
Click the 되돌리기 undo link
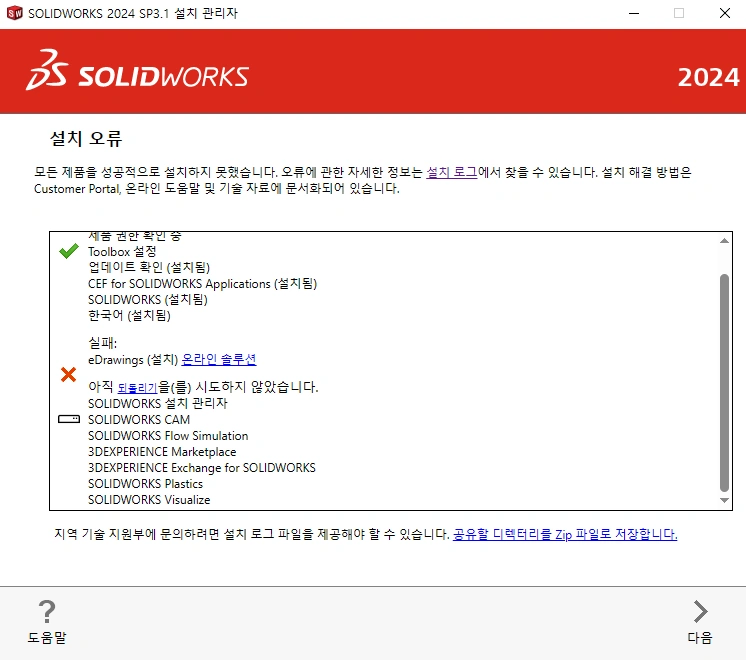[x=137, y=387]
